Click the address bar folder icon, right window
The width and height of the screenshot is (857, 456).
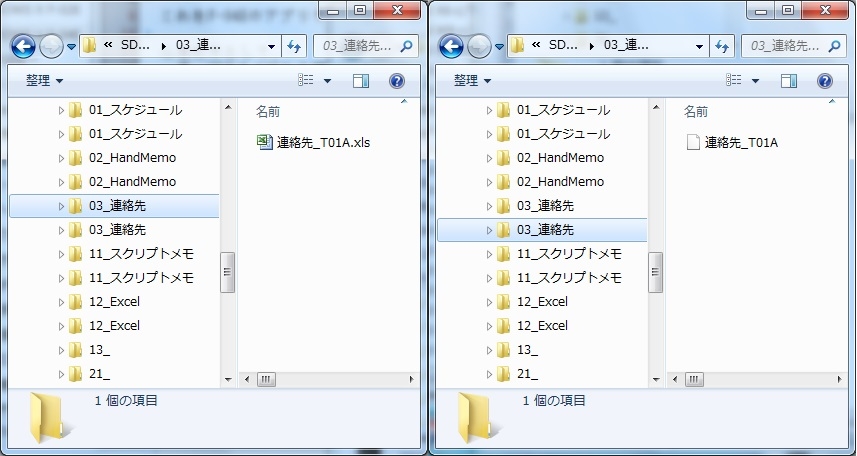[x=518, y=45]
